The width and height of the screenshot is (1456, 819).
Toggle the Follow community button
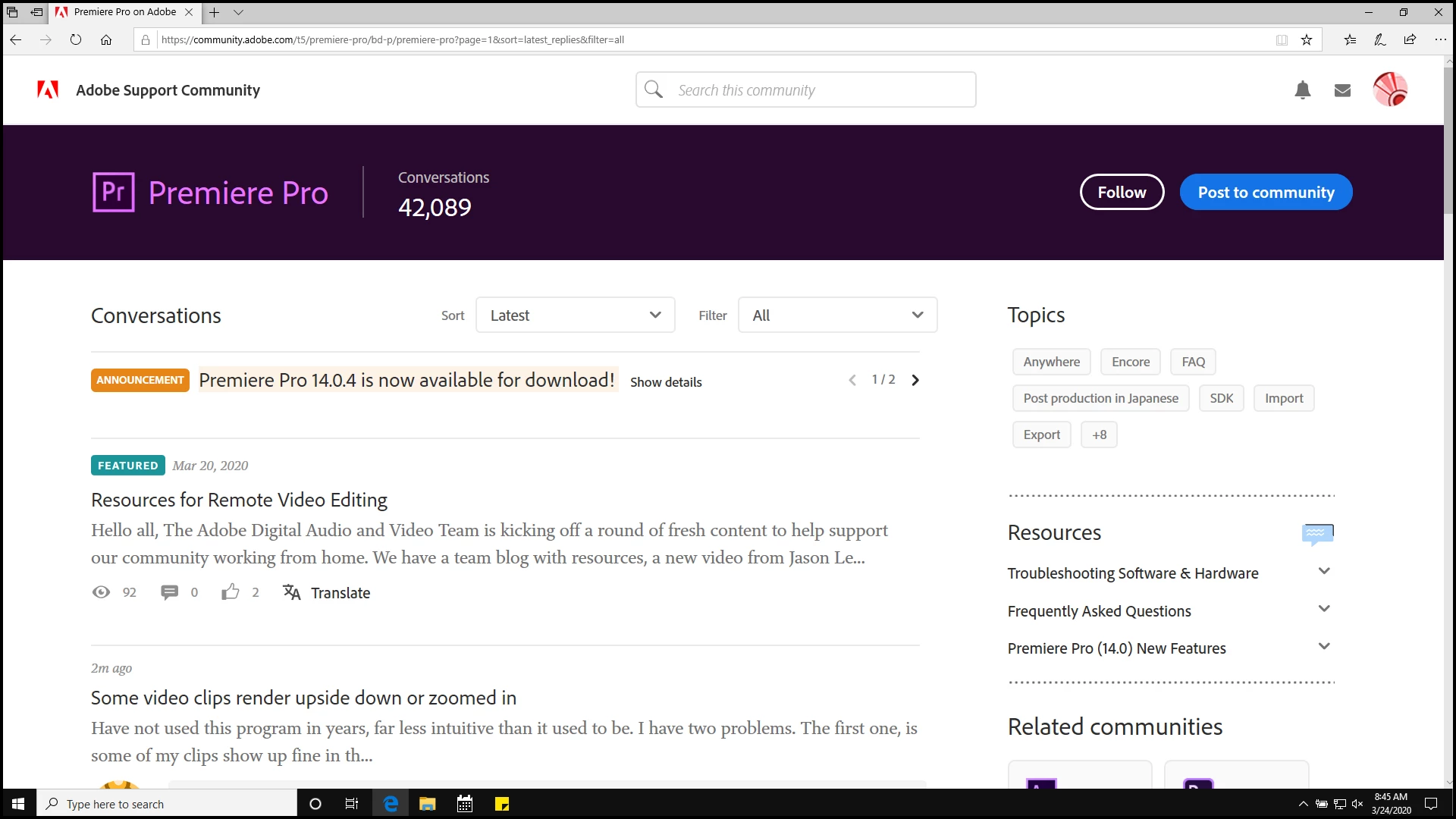(1122, 193)
